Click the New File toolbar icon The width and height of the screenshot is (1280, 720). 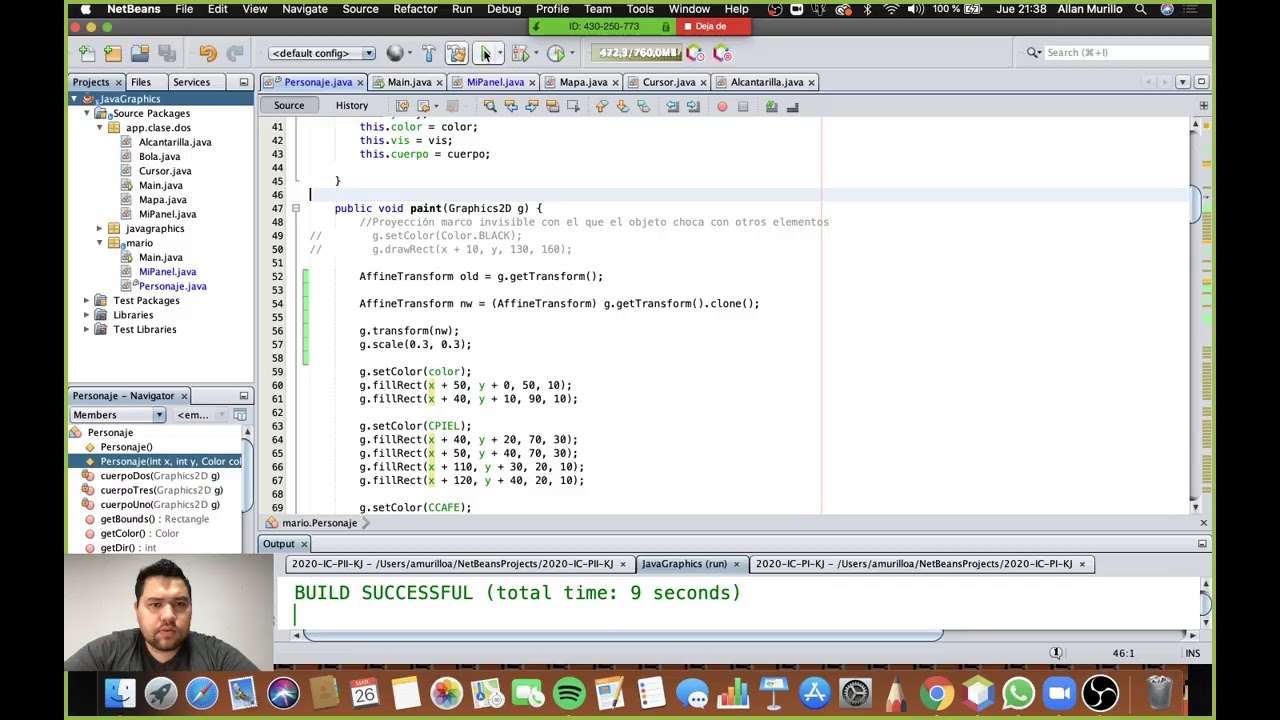pyautogui.click(x=87, y=53)
